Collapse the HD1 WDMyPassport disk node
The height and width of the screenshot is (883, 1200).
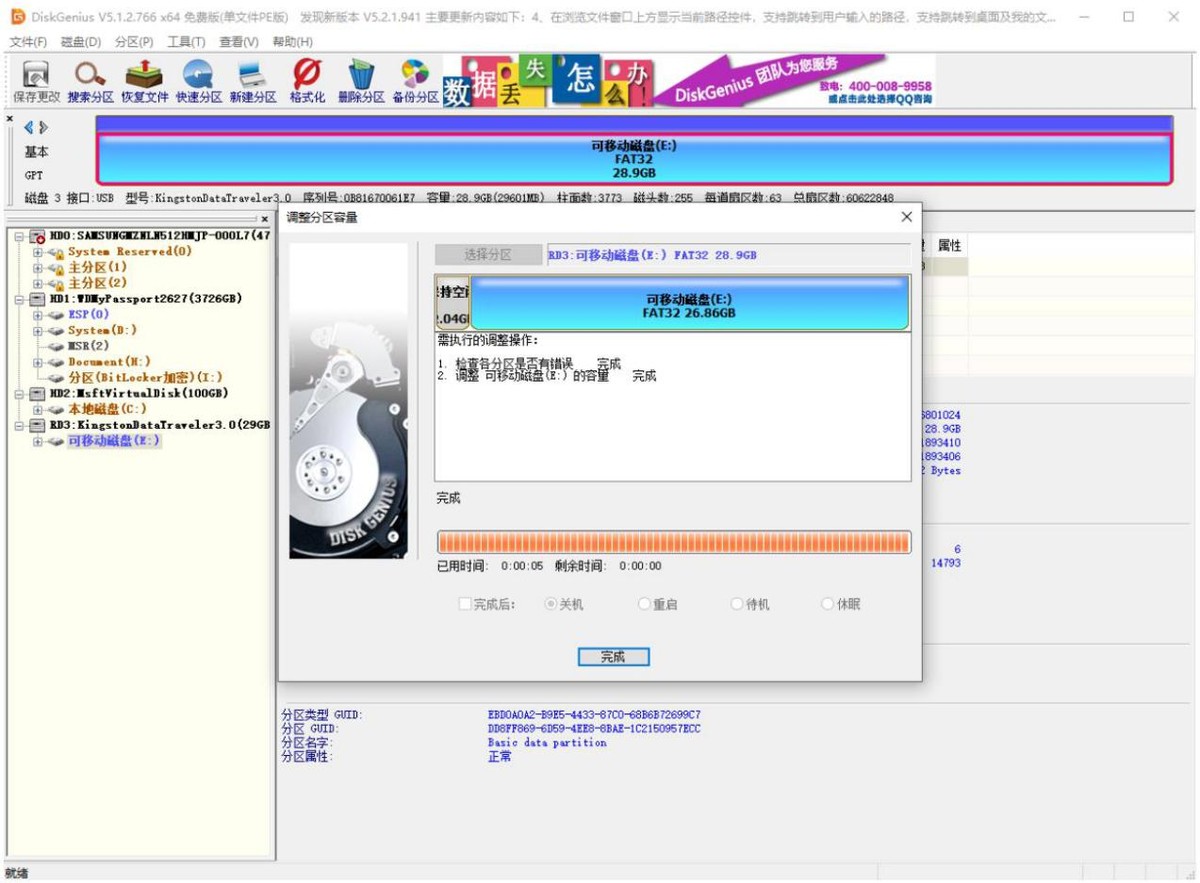[x=20, y=299]
